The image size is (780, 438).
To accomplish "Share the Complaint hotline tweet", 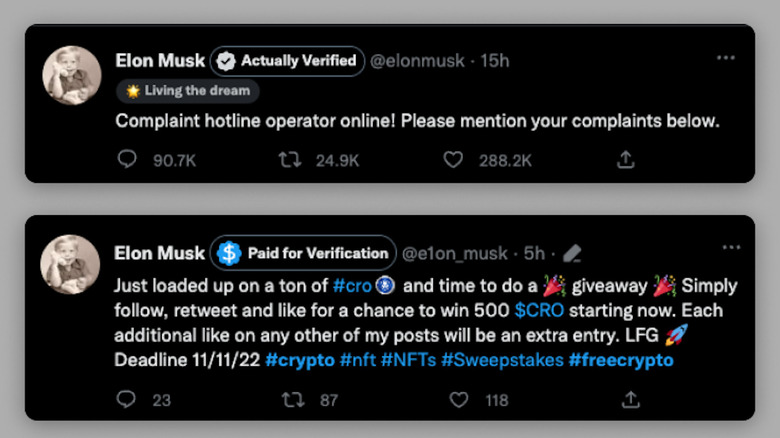I will (x=626, y=159).
